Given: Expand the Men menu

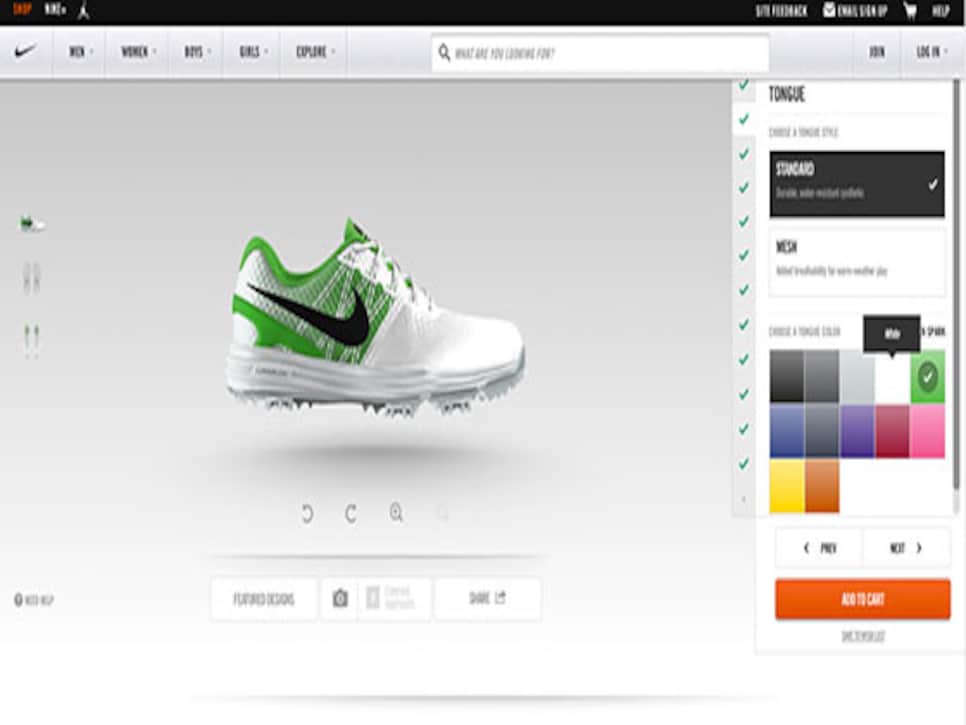Looking at the screenshot, I should click(x=81, y=52).
